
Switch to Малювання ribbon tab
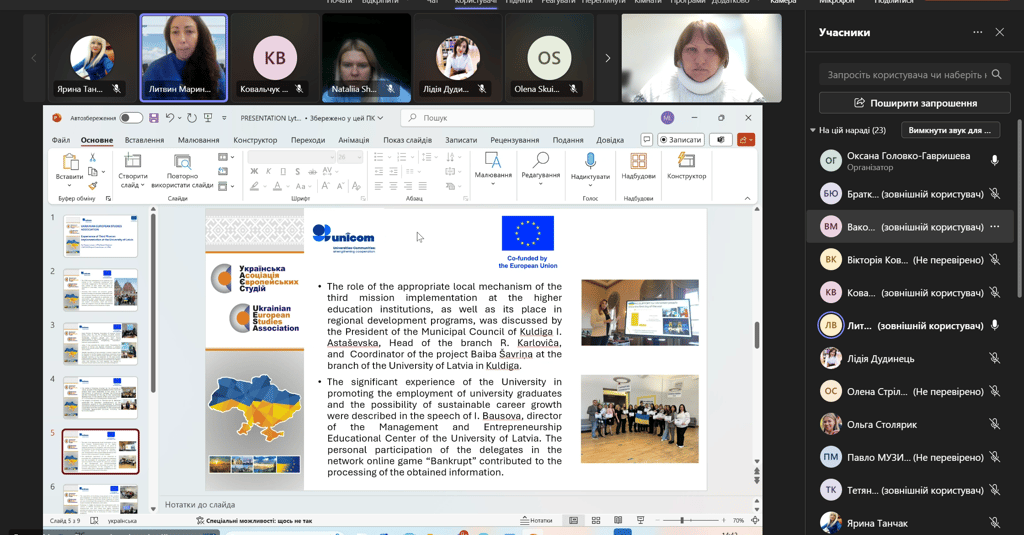(199, 140)
